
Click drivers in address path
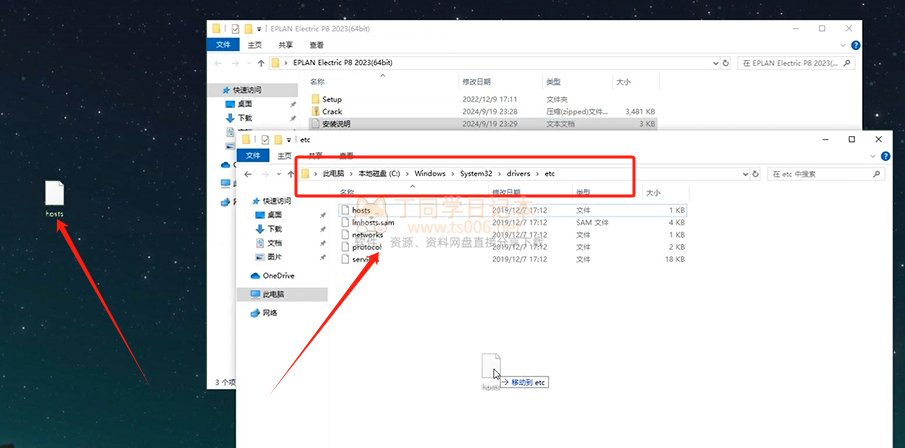(518, 173)
